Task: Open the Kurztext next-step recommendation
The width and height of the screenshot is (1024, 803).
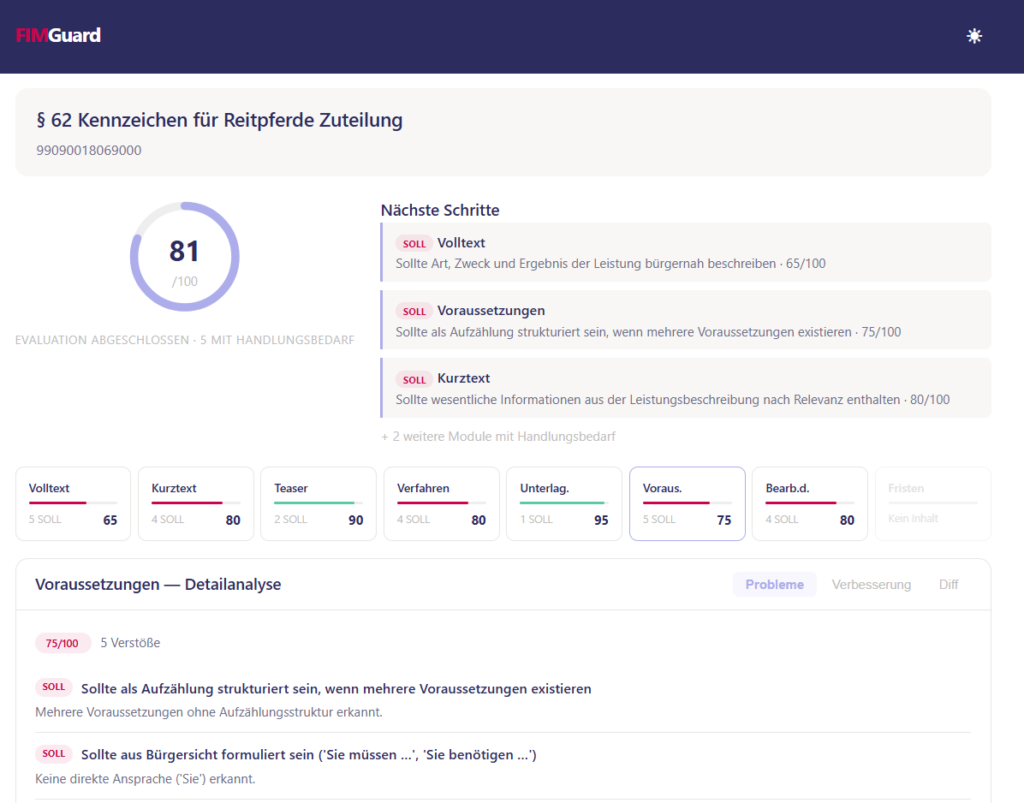Action: [686, 388]
